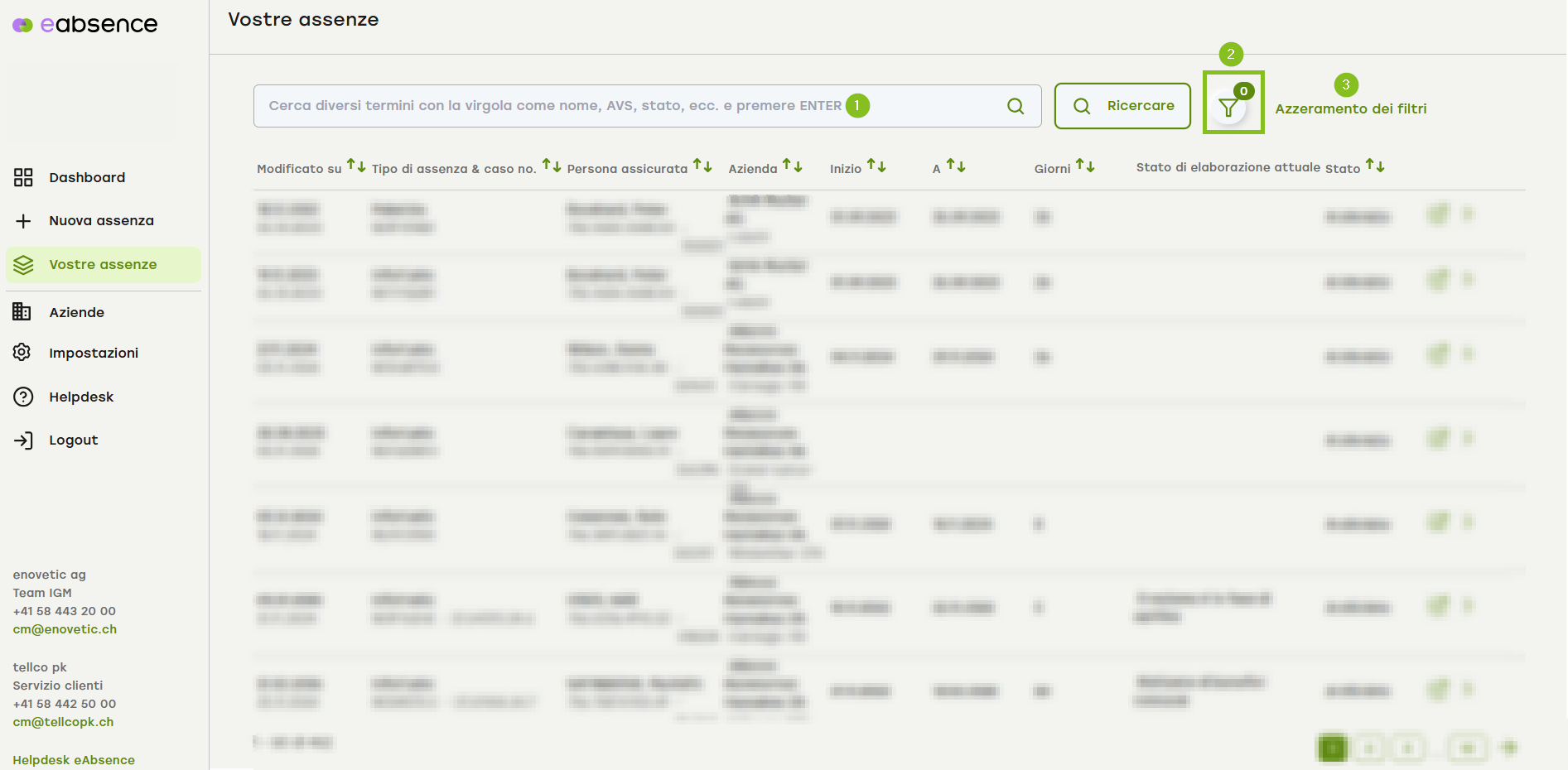1568x770 pixels.
Task: Open the filter funnel icon
Action: [x=1229, y=107]
